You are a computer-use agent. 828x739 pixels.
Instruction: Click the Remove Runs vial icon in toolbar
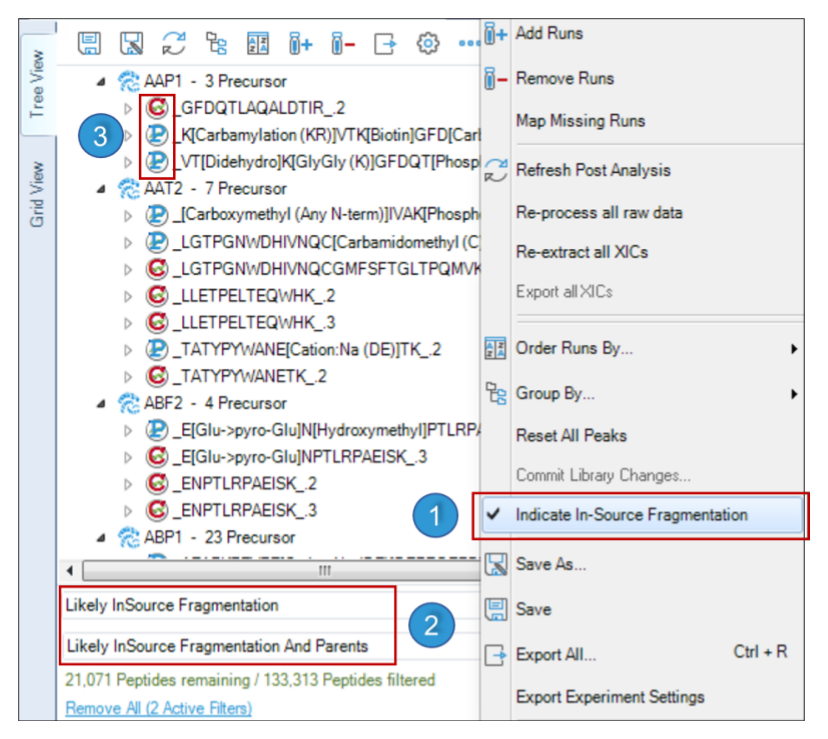343,43
